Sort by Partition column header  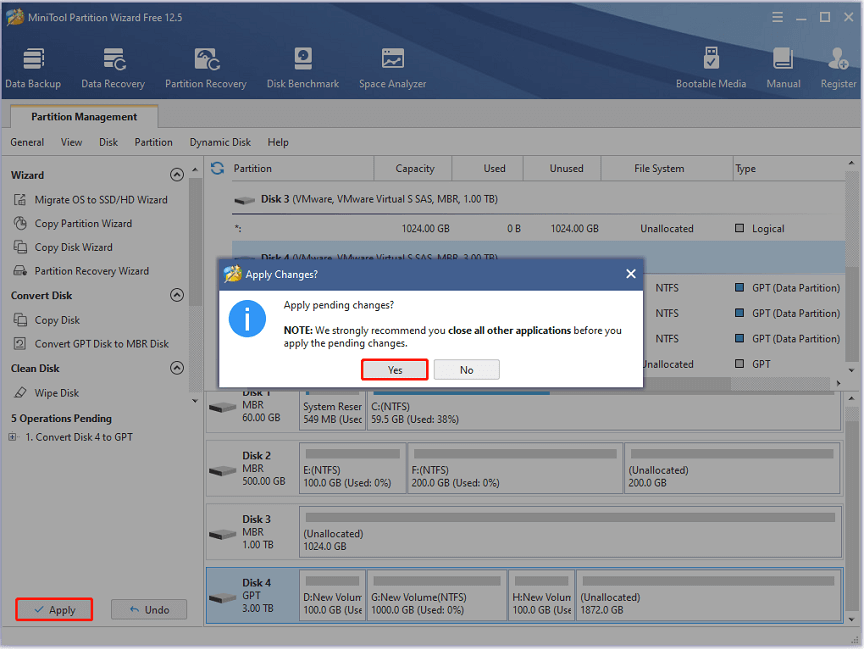[x=302, y=169]
